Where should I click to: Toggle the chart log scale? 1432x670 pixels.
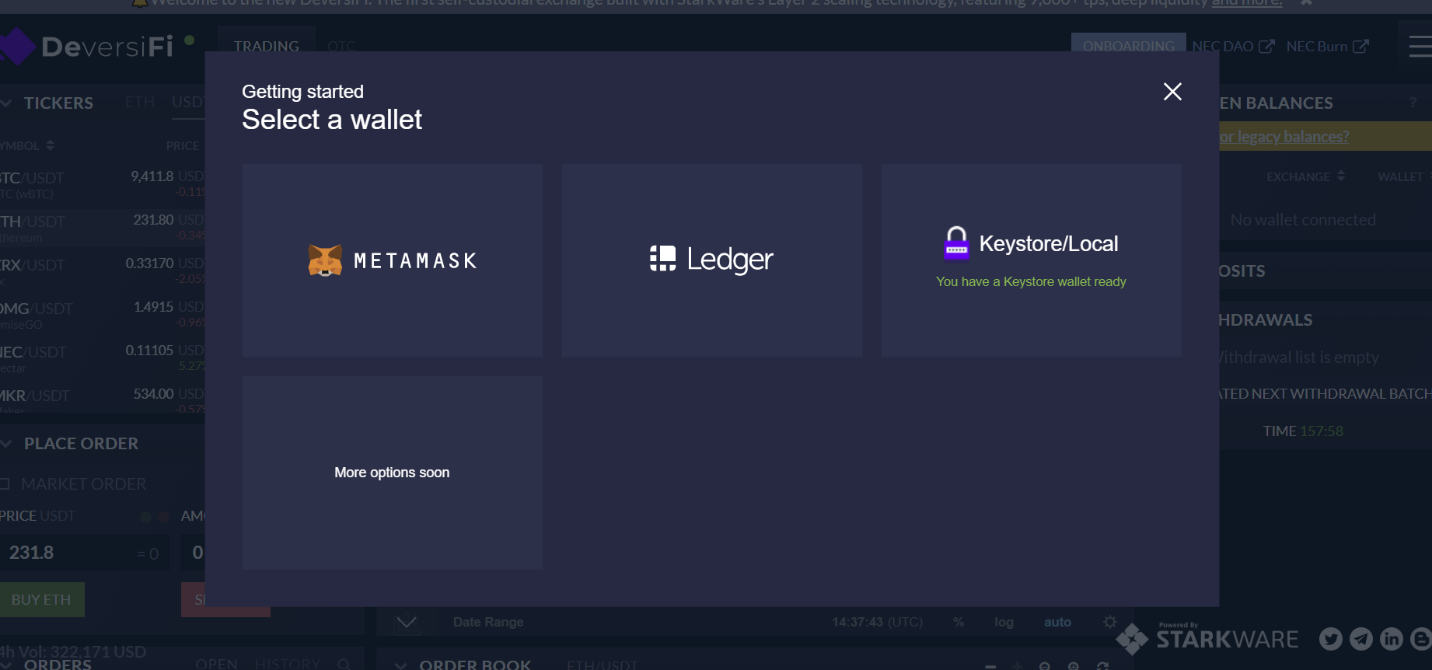1004,622
